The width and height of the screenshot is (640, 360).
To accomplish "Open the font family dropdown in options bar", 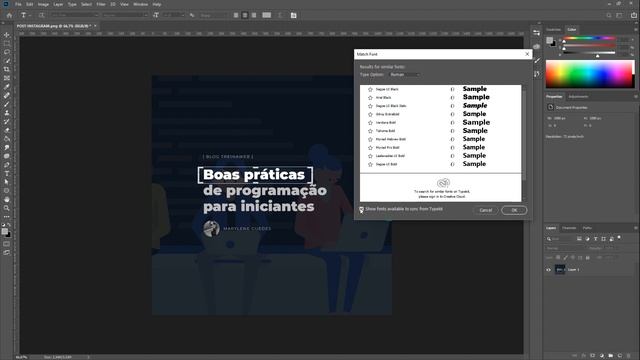I will [x=74, y=15].
